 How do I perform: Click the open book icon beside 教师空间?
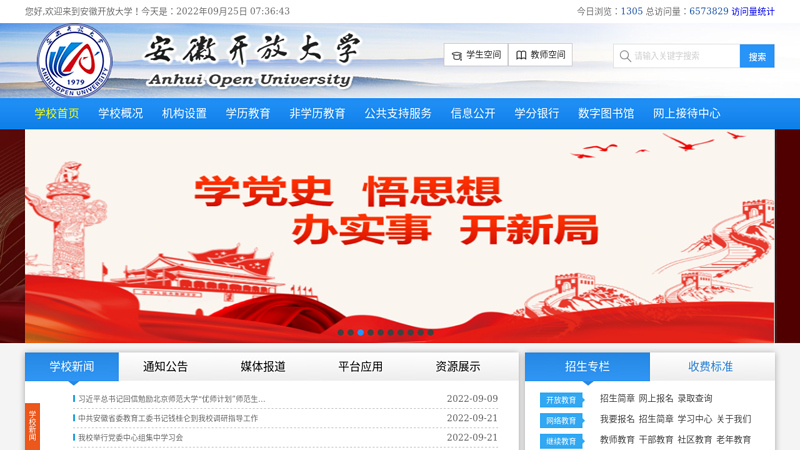pos(521,55)
